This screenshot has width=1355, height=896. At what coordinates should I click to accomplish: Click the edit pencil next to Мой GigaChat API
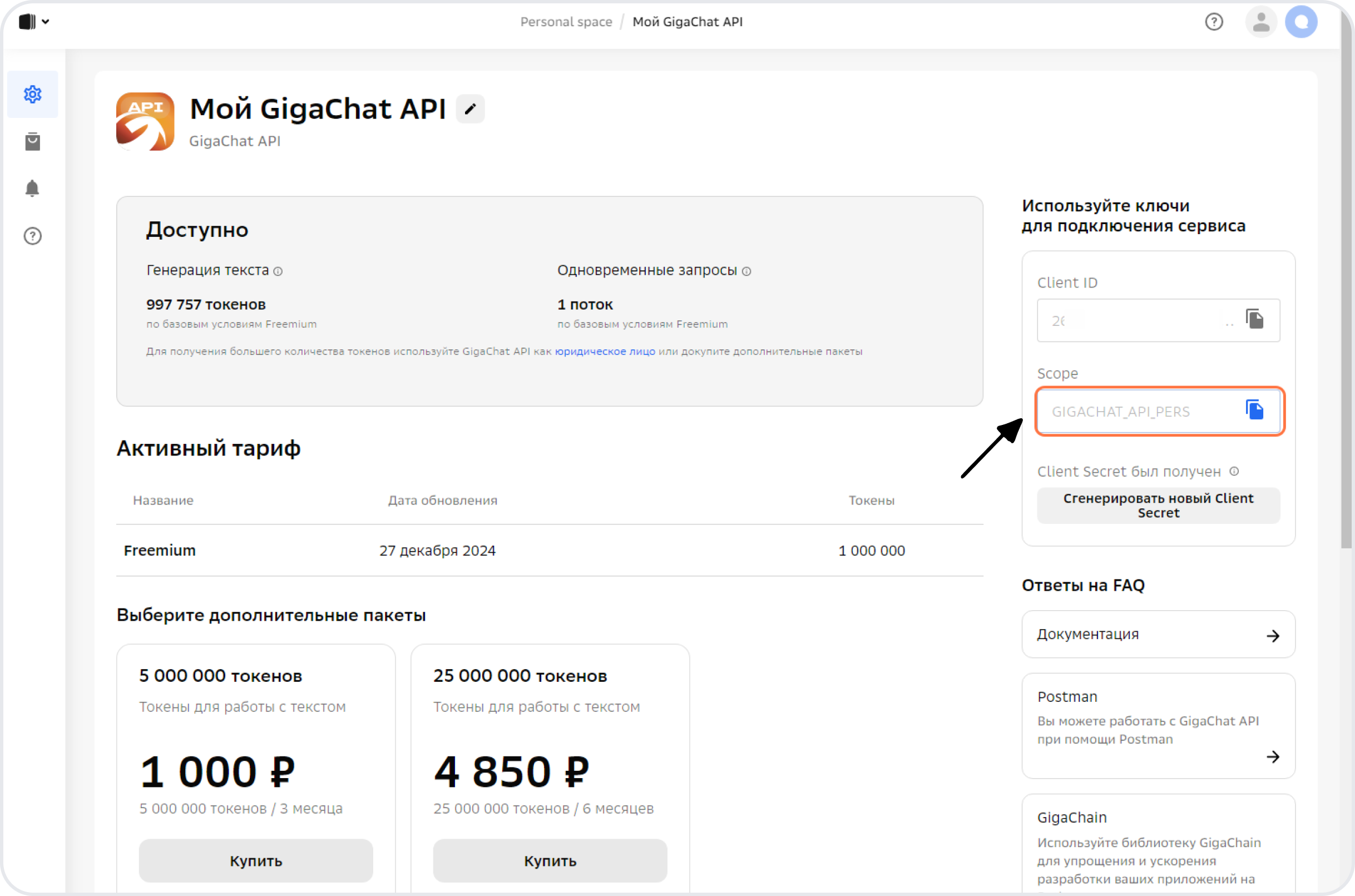[470, 108]
